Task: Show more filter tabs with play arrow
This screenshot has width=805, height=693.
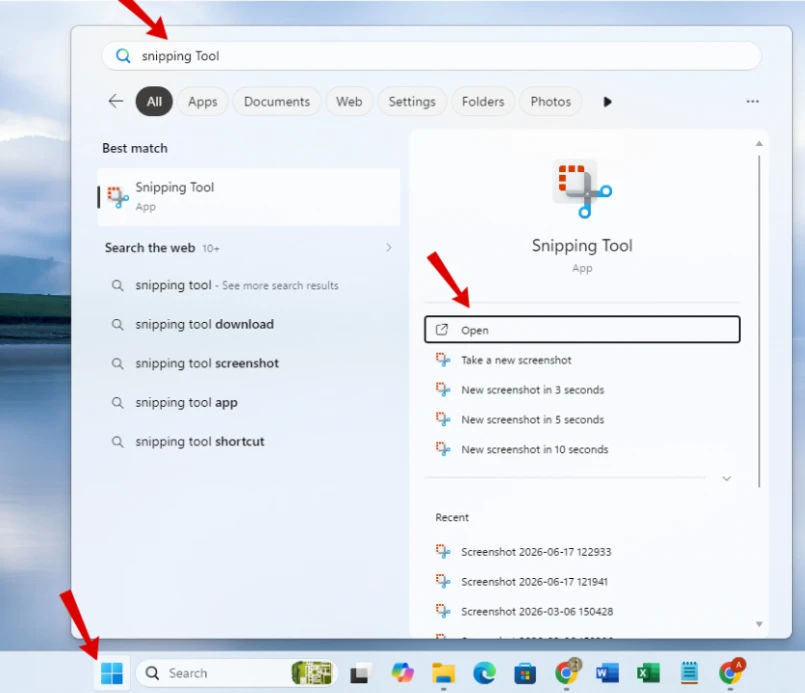Action: [x=607, y=102]
